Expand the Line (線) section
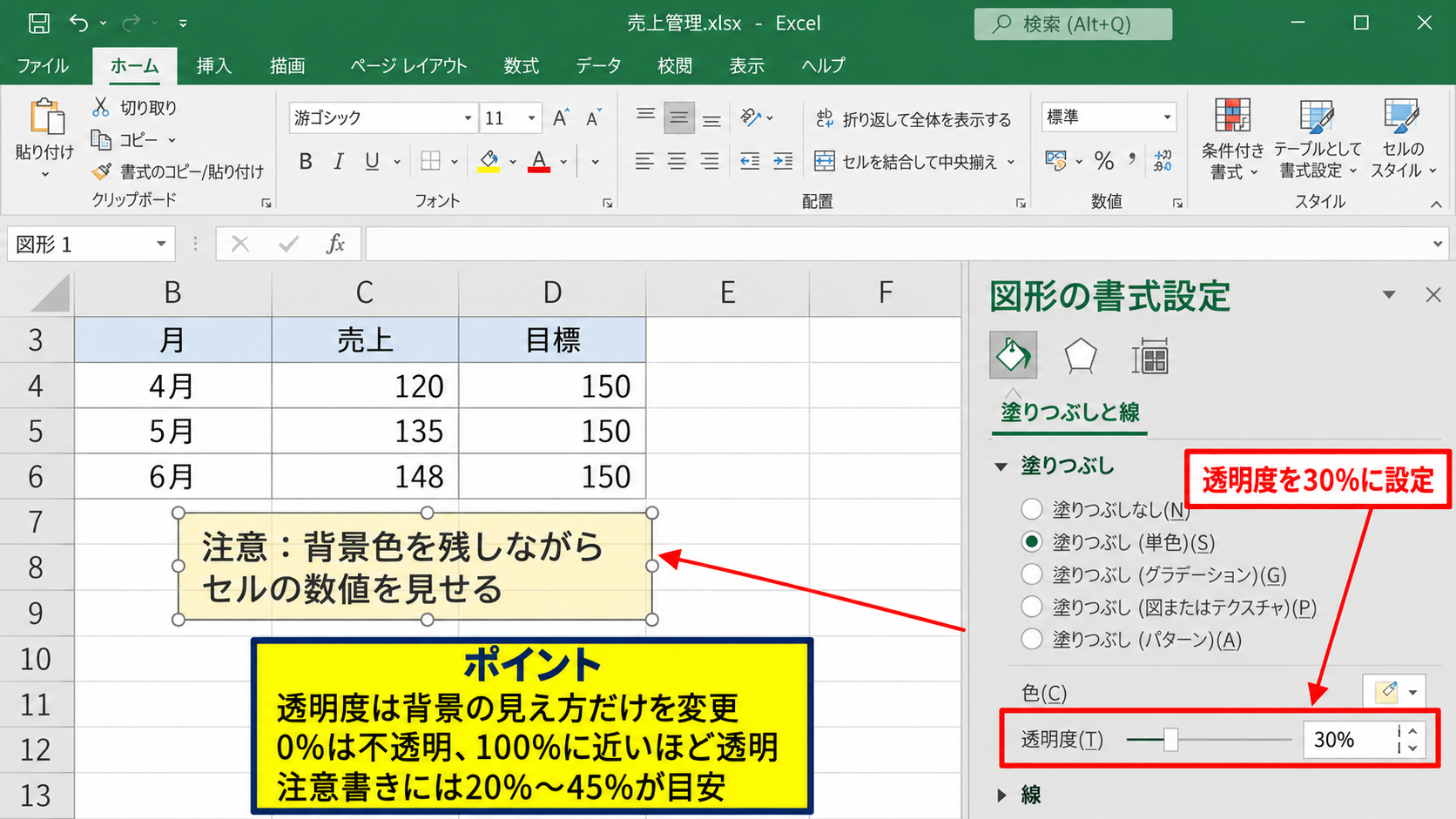 pyautogui.click(x=1001, y=795)
